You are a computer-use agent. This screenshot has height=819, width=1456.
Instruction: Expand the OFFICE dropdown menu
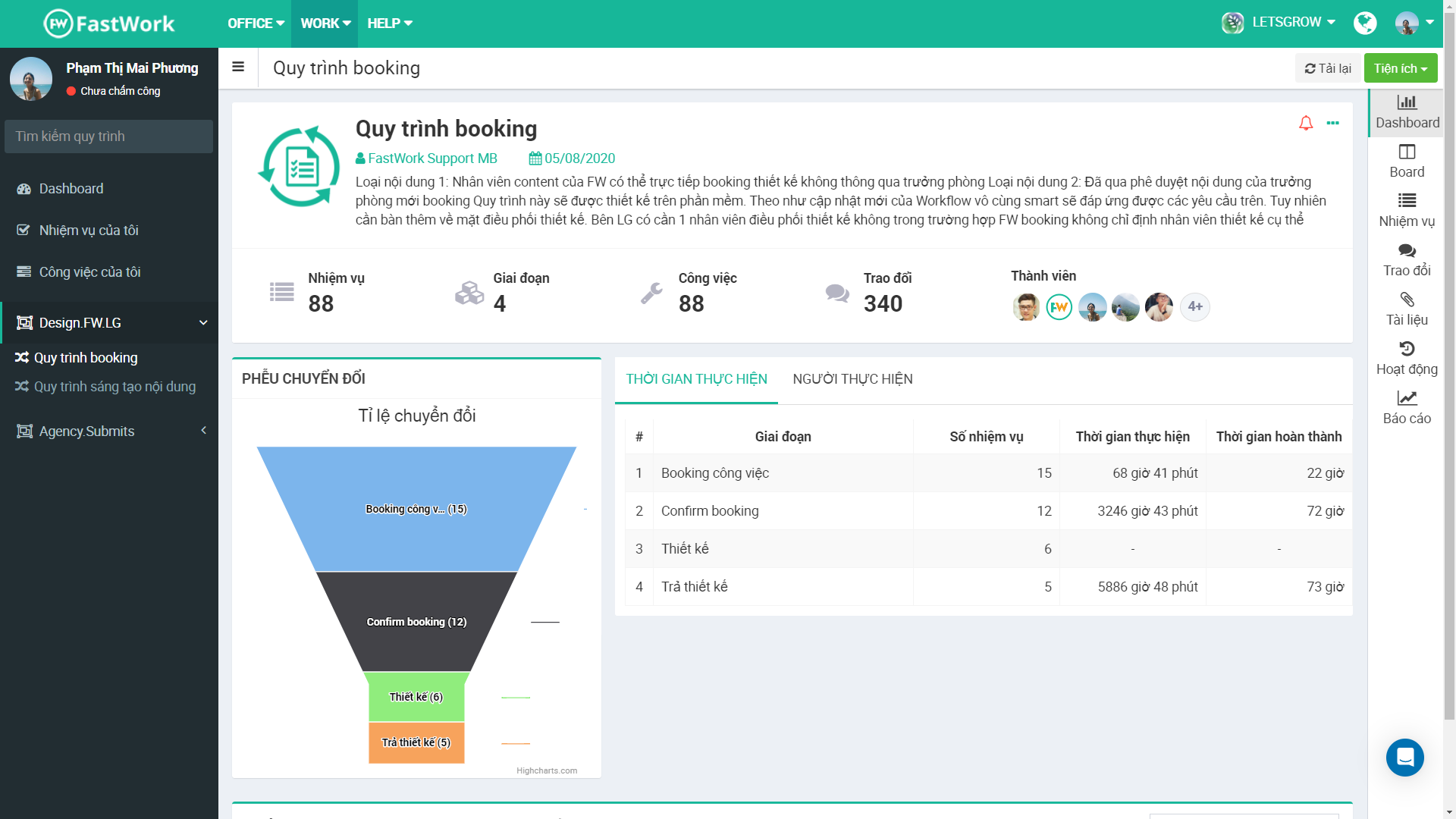click(x=252, y=23)
